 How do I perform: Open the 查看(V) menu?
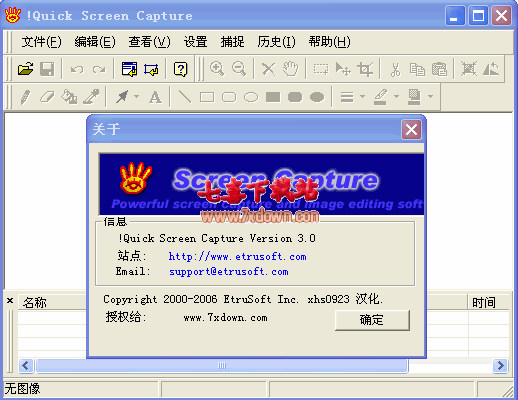click(x=149, y=42)
